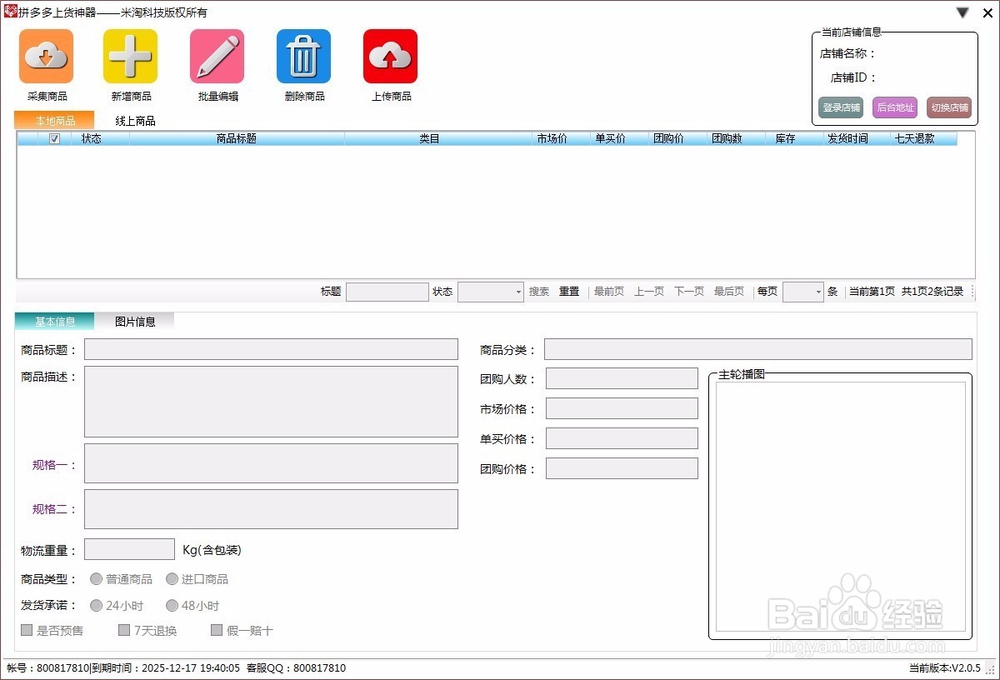
Task: Click the 类目 column header
Action: (429, 138)
